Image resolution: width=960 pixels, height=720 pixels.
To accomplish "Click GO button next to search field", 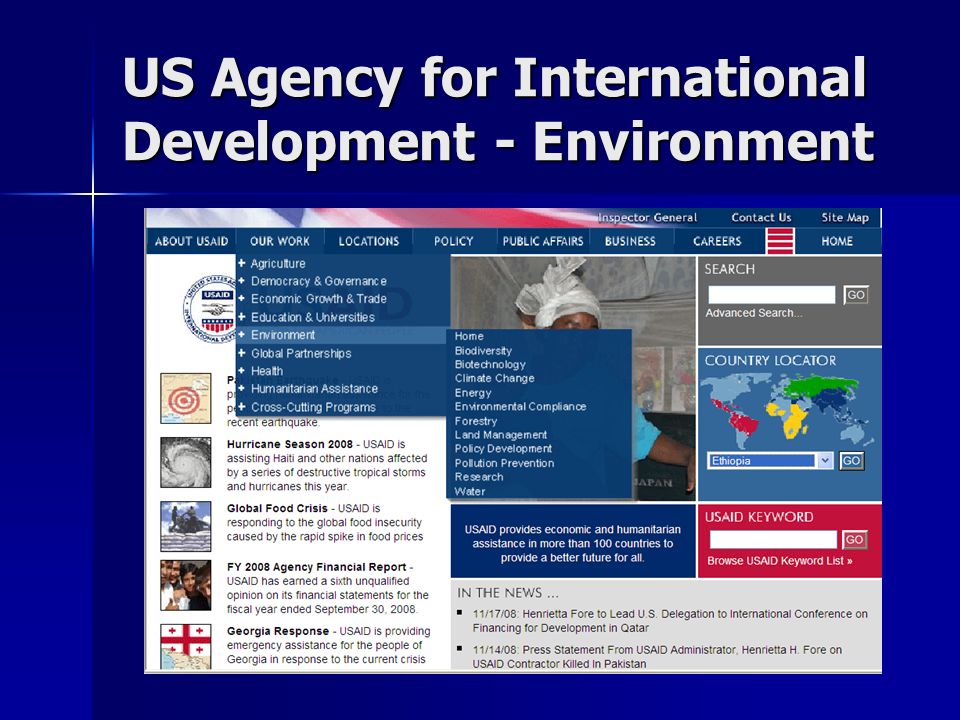I will click(855, 295).
